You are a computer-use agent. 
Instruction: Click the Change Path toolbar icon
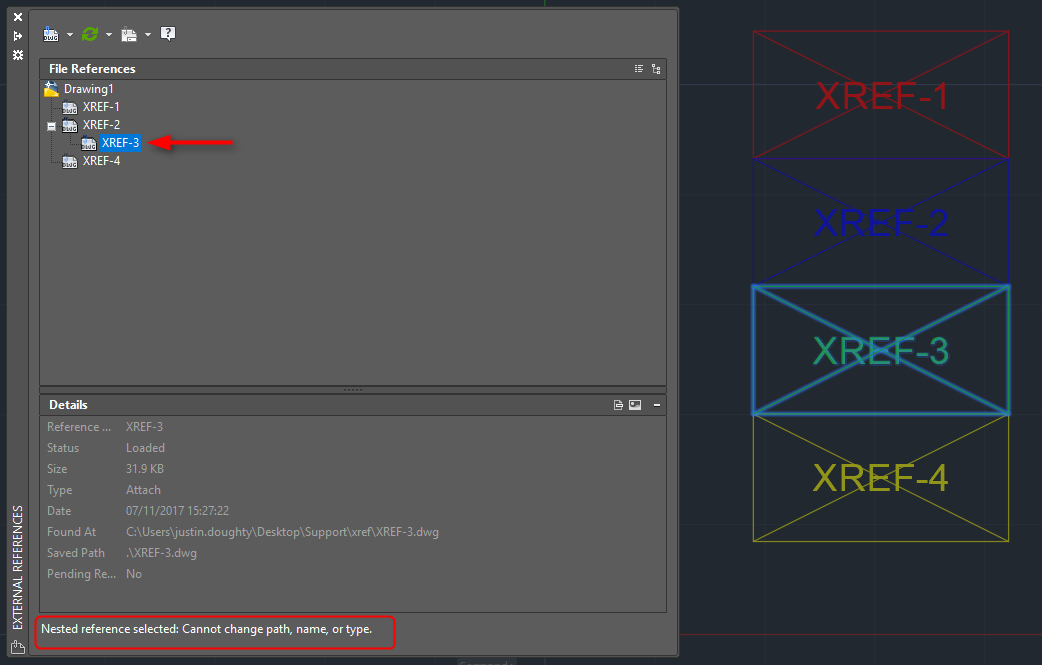click(x=129, y=34)
